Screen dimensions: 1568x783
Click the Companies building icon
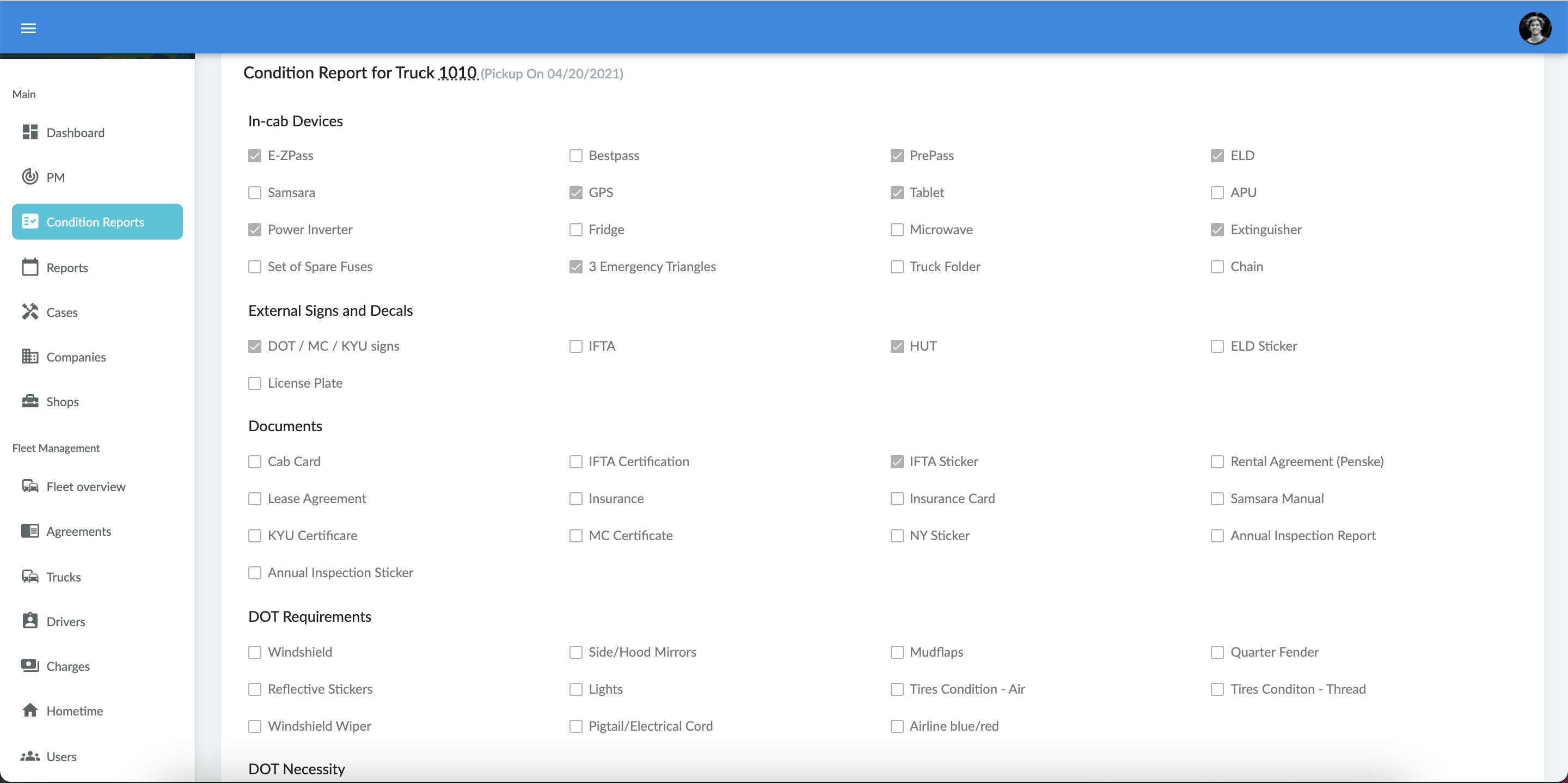(x=30, y=357)
